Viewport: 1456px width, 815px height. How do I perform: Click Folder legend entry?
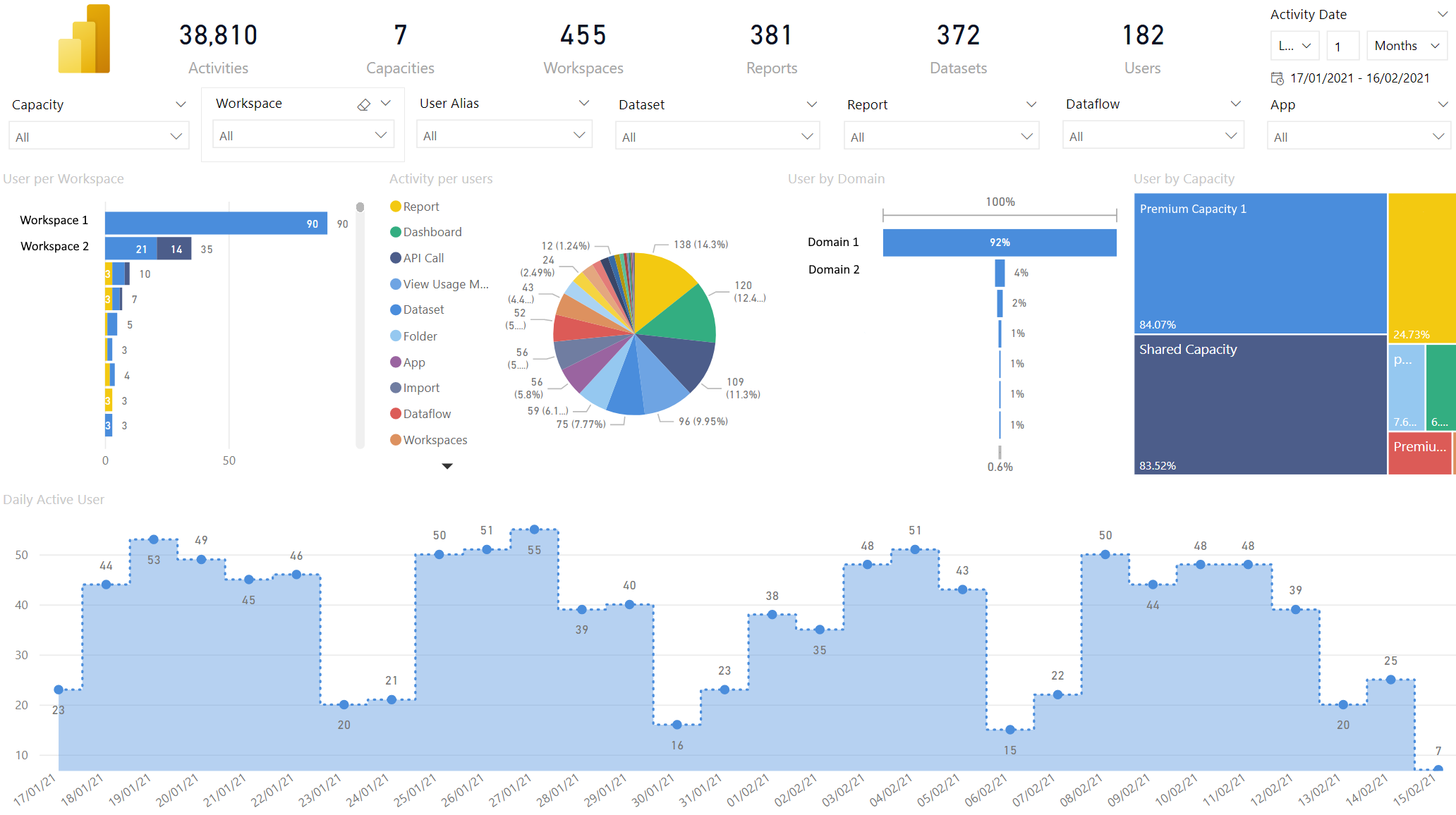tap(413, 336)
